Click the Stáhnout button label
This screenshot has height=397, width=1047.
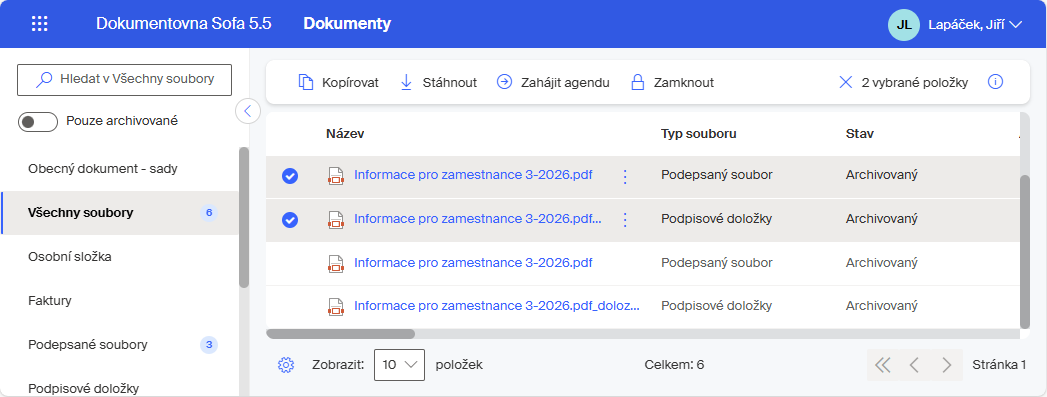coord(449,83)
